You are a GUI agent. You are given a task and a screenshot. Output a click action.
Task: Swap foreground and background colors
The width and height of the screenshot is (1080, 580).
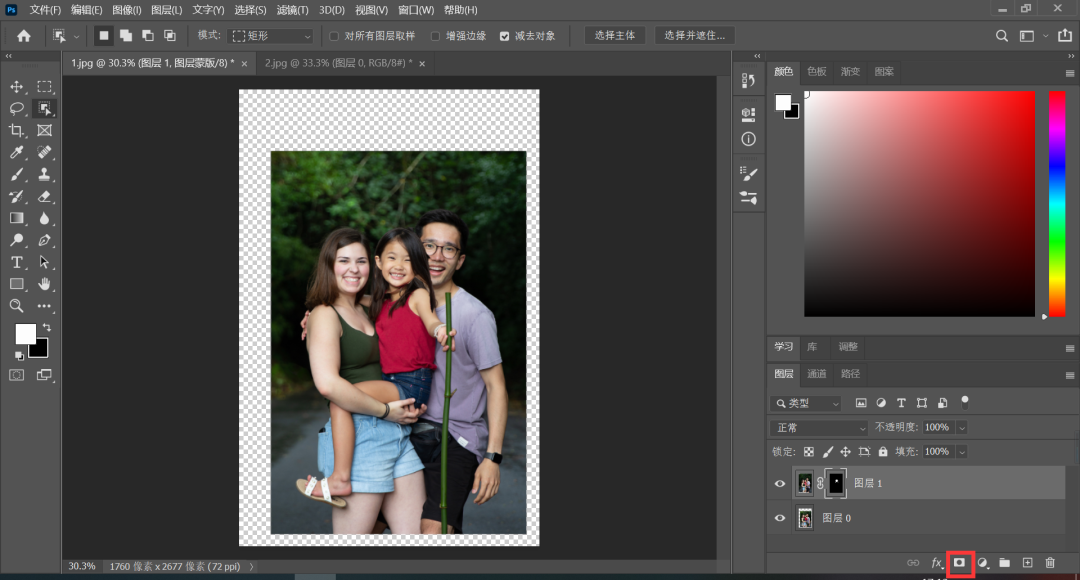coord(47,327)
